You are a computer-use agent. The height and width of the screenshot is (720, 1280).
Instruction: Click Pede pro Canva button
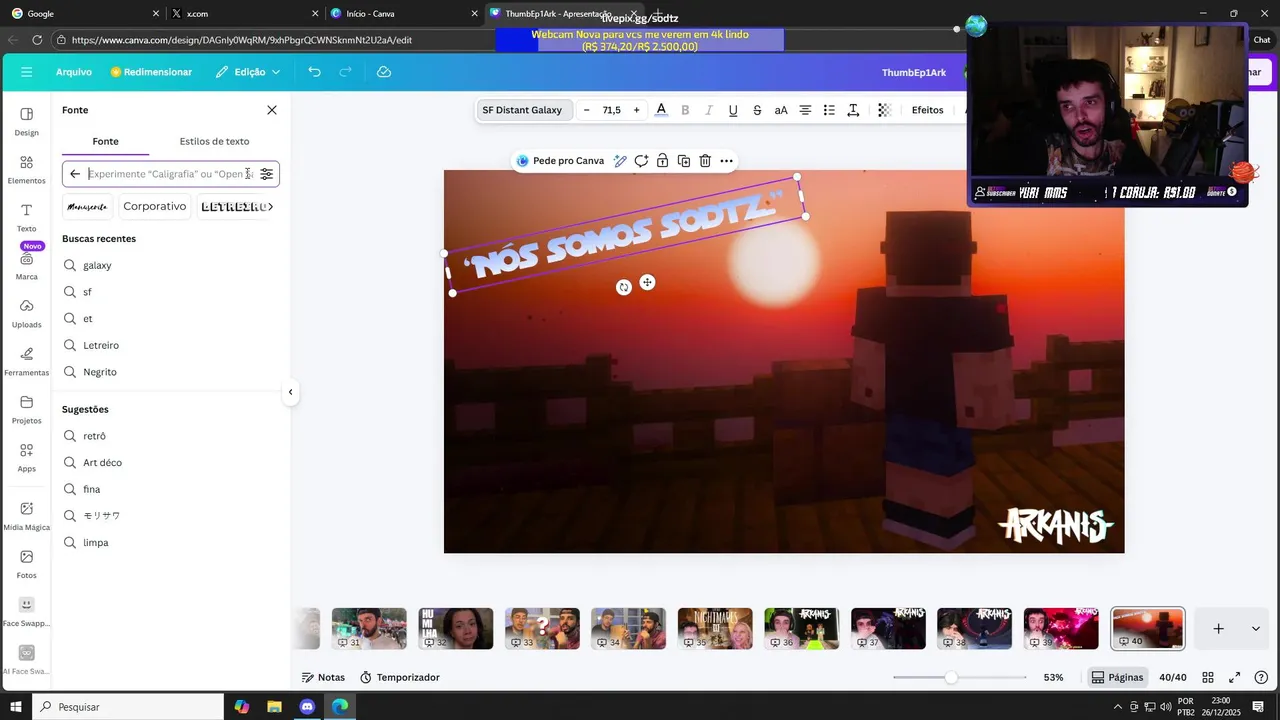pyautogui.click(x=560, y=161)
